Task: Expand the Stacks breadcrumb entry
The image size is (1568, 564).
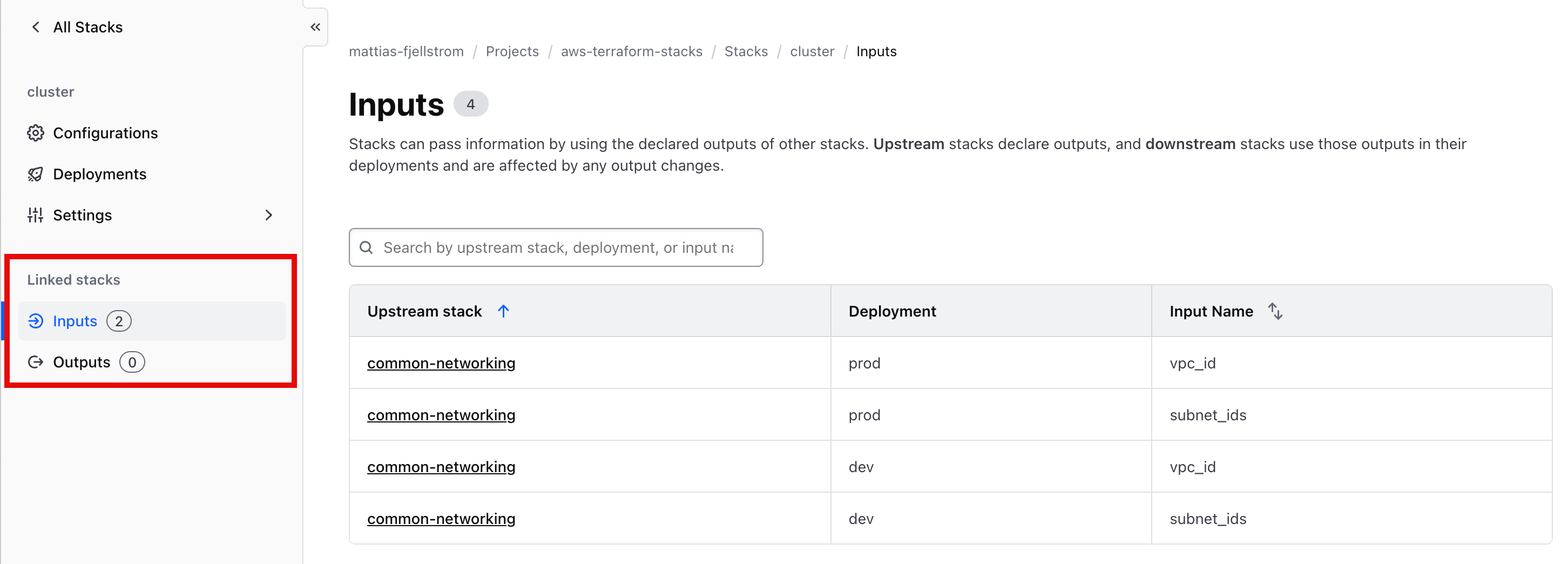Action: 746,51
